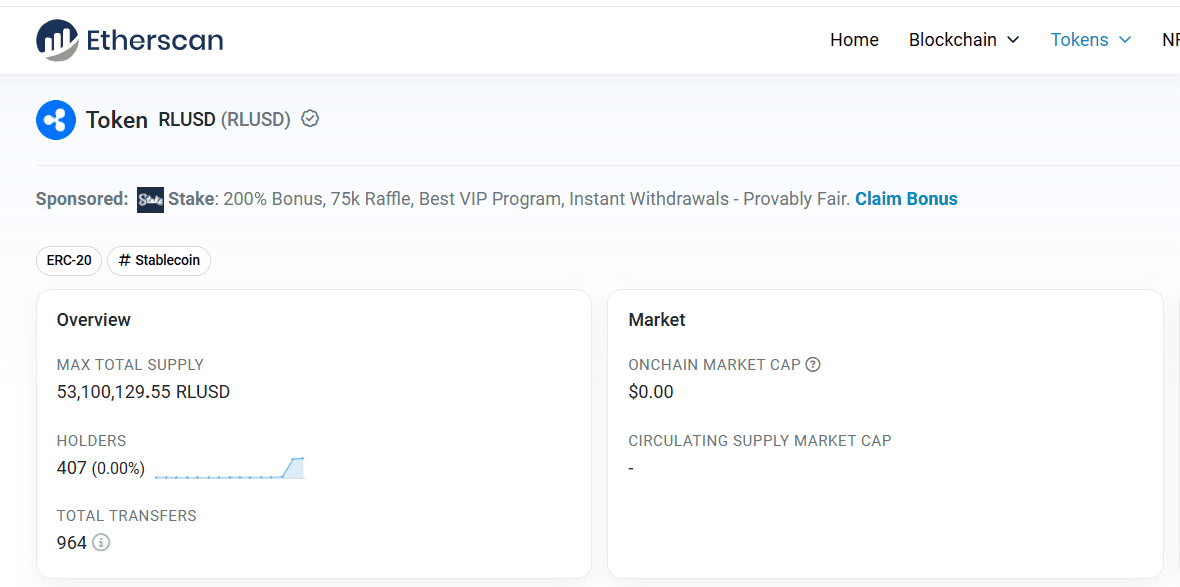Click the Total Transfers info icon
The image size is (1180, 587).
point(101,543)
